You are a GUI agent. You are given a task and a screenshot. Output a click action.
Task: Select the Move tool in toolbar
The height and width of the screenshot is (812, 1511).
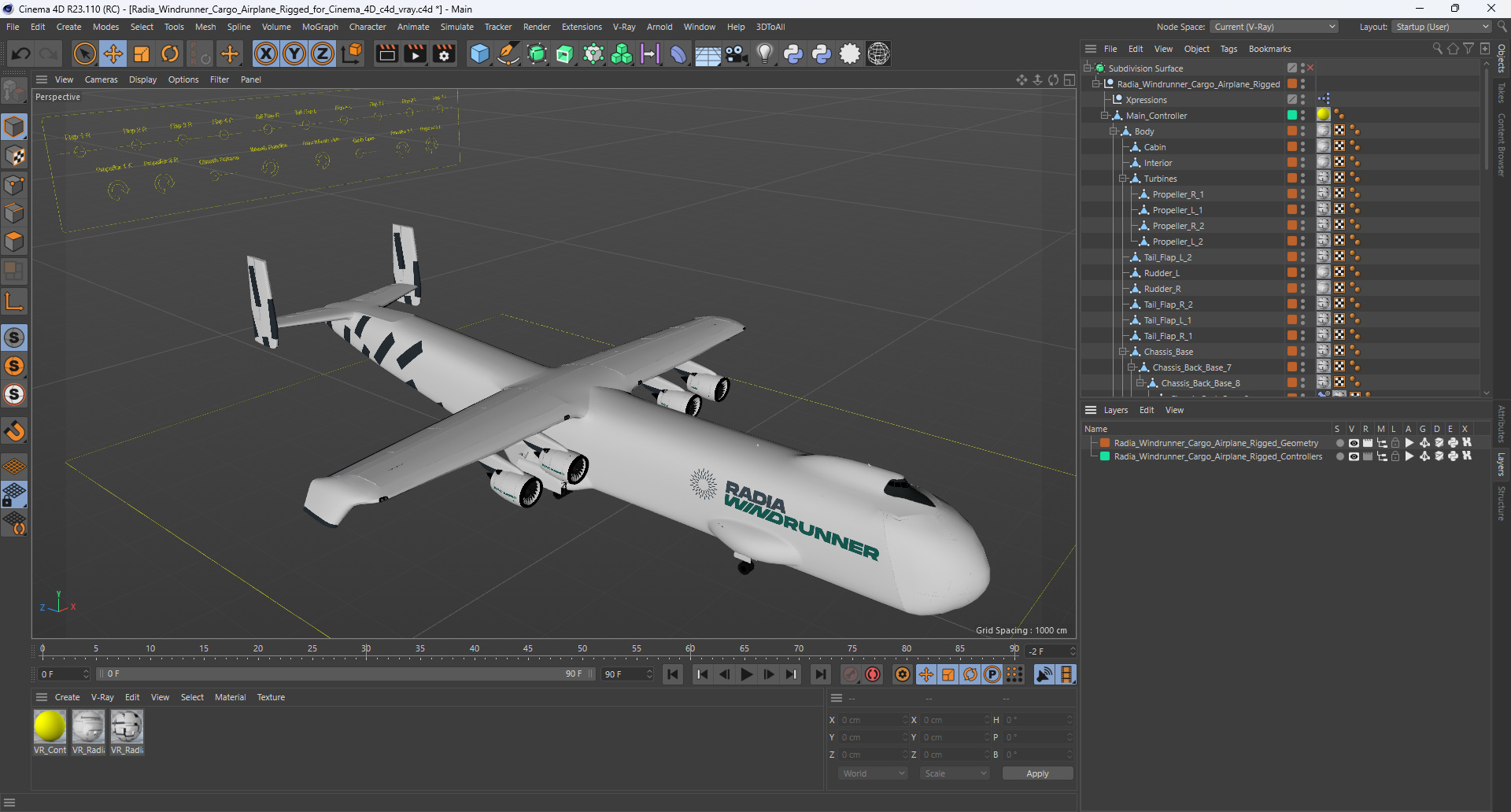[113, 54]
